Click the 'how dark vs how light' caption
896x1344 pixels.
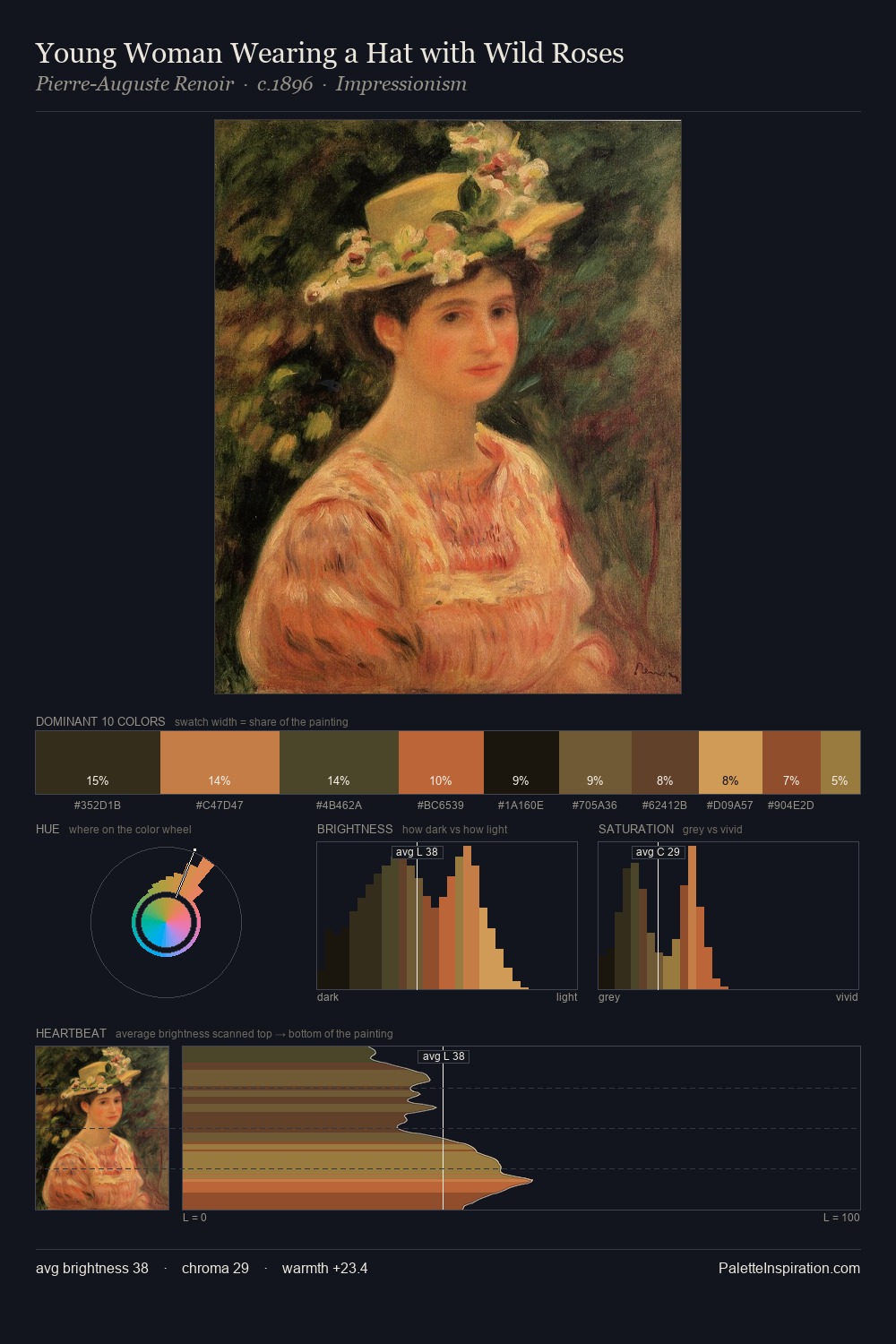pyautogui.click(x=454, y=830)
